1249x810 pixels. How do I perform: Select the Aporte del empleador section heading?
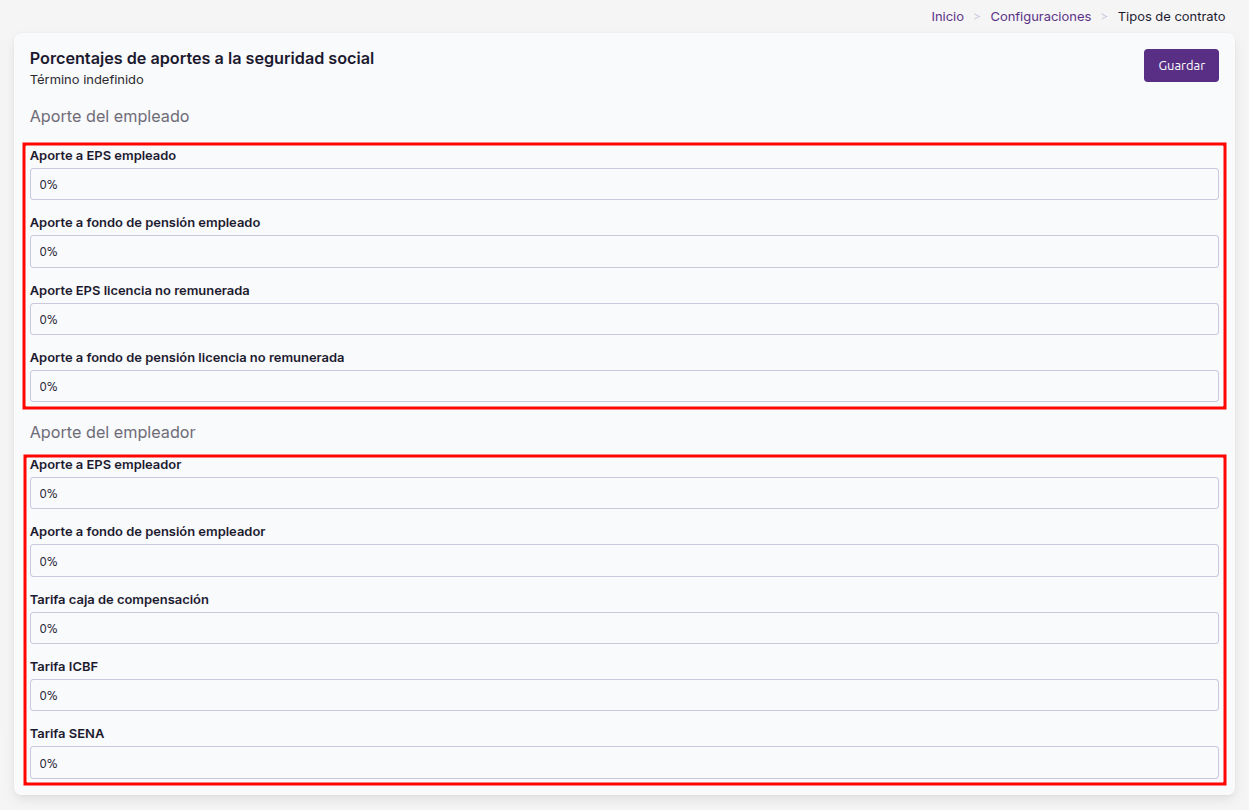pyautogui.click(x=112, y=432)
